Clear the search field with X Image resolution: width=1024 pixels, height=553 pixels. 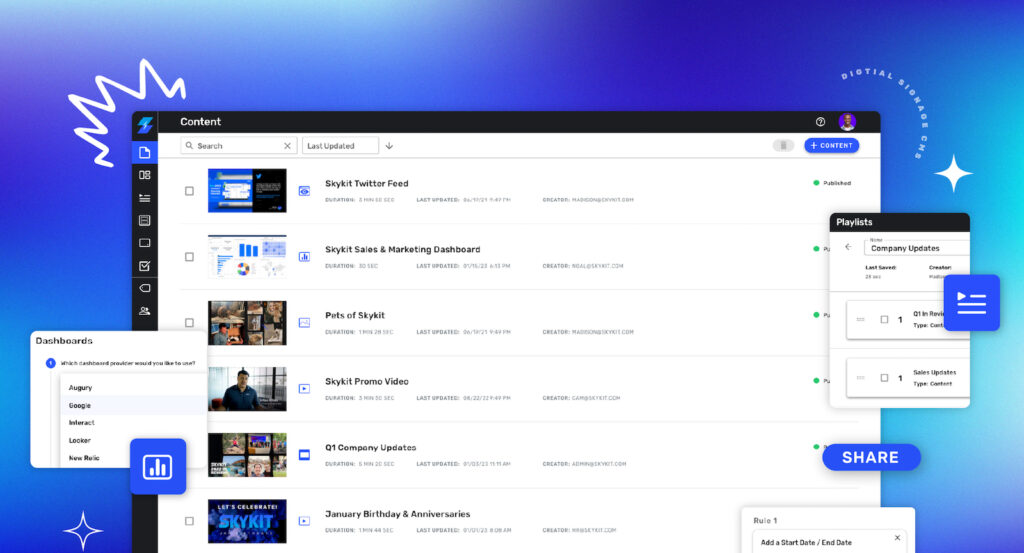coord(287,146)
